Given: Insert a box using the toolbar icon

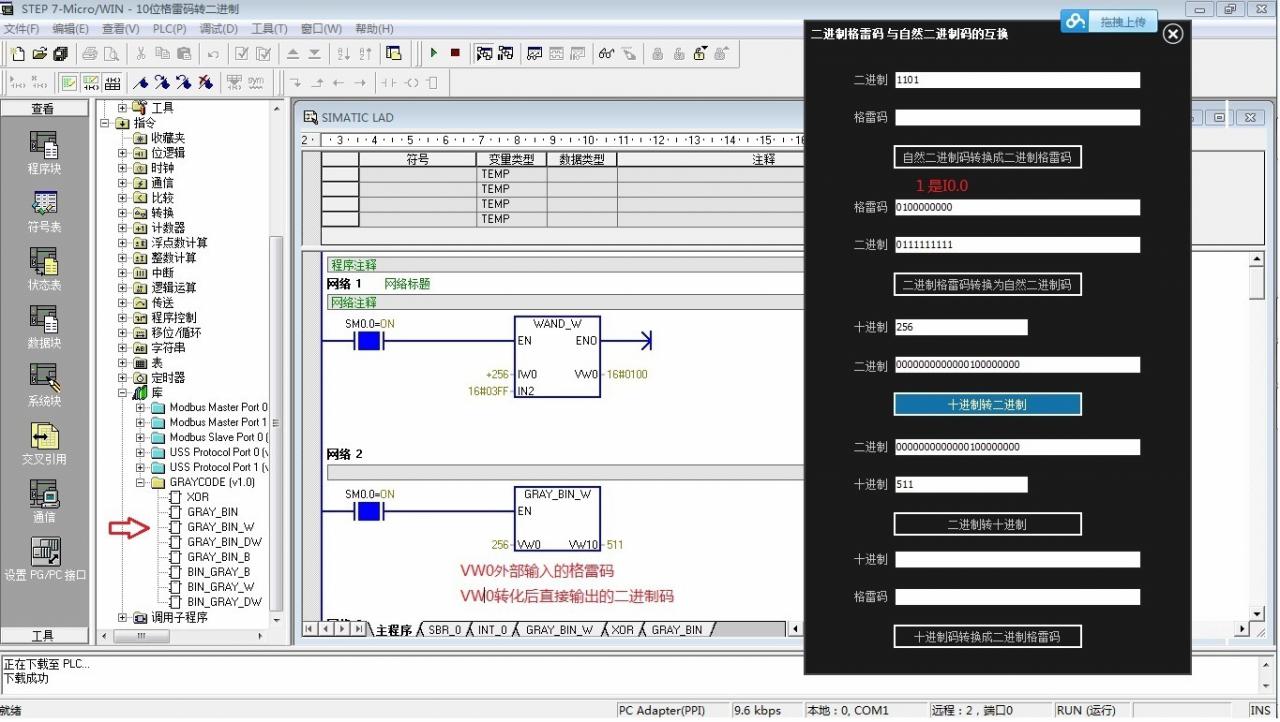Looking at the screenshot, I should pyautogui.click(x=432, y=82).
